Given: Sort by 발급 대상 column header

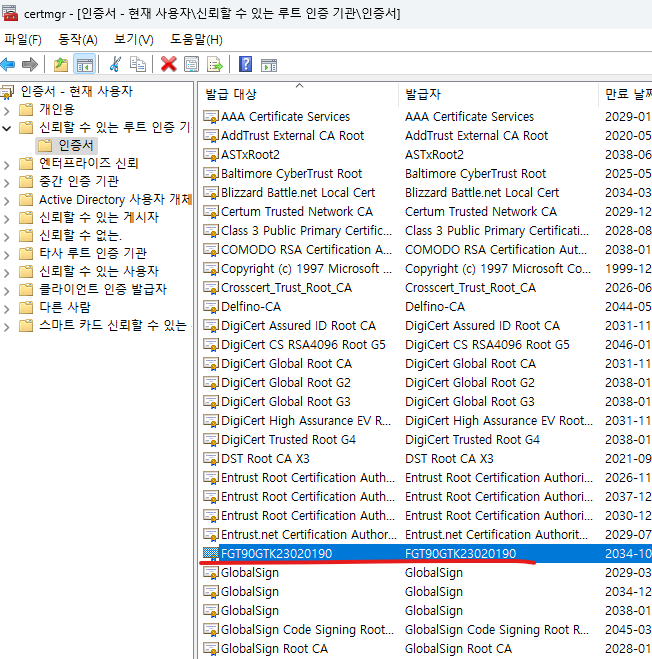Looking at the screenshot, I should (x=298, y=94).
